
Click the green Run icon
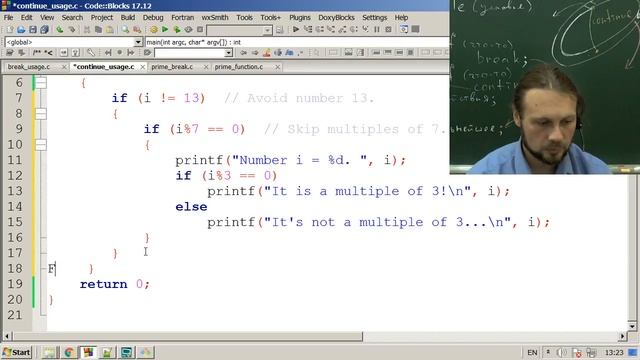165,29
